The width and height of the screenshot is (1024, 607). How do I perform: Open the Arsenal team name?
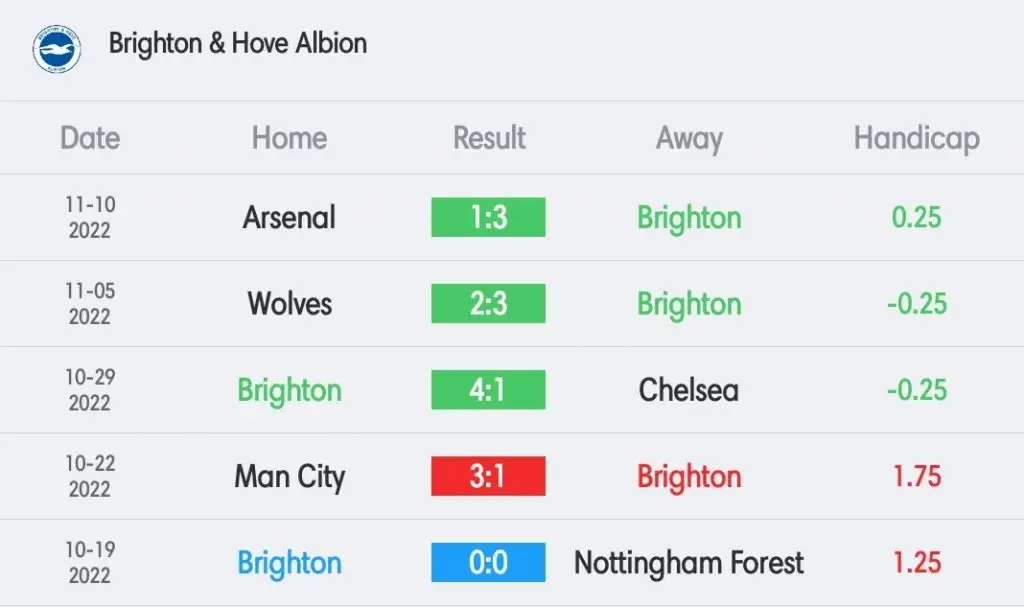click(x=289, y=218)
